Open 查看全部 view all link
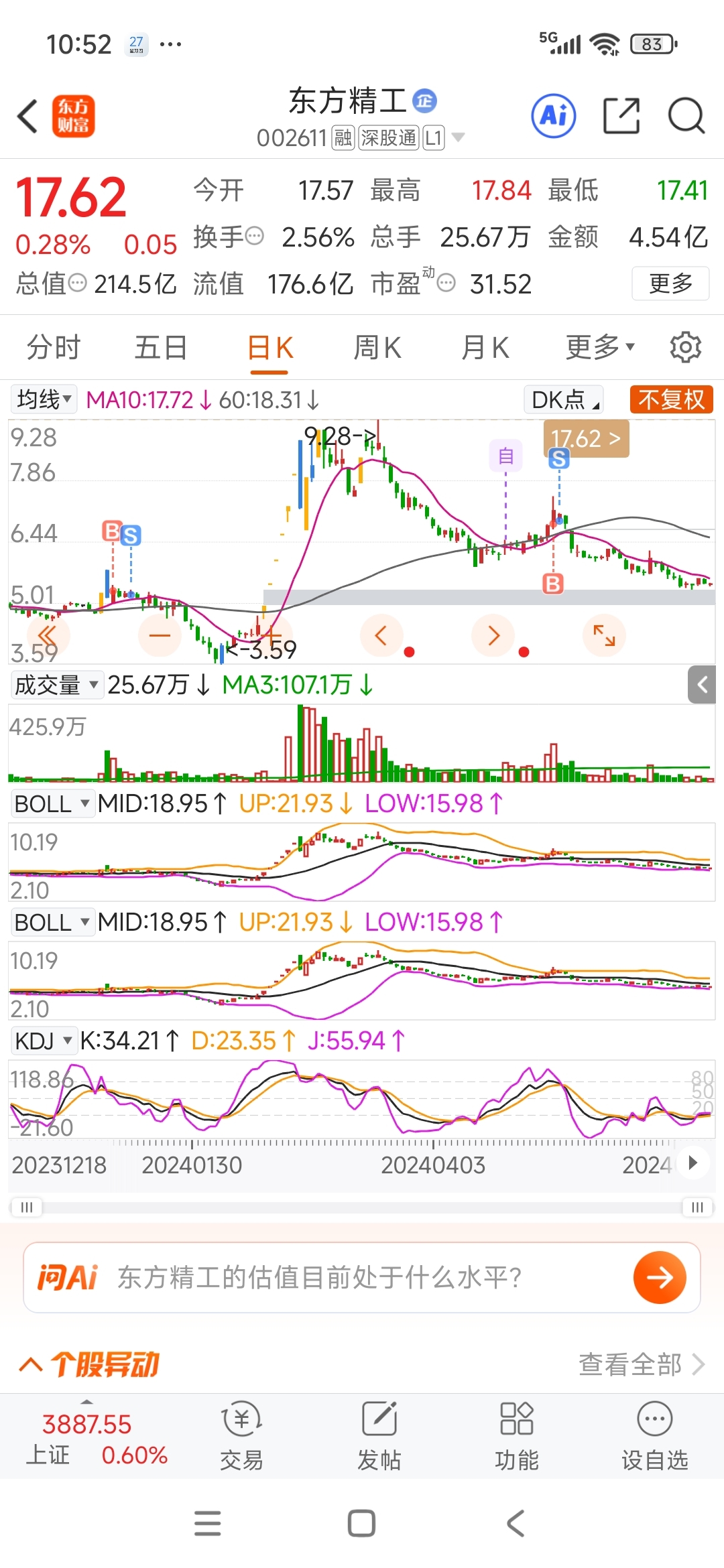Viewport: 724px width, 1568px height. pyautogui.click(x=642, y=1364)
